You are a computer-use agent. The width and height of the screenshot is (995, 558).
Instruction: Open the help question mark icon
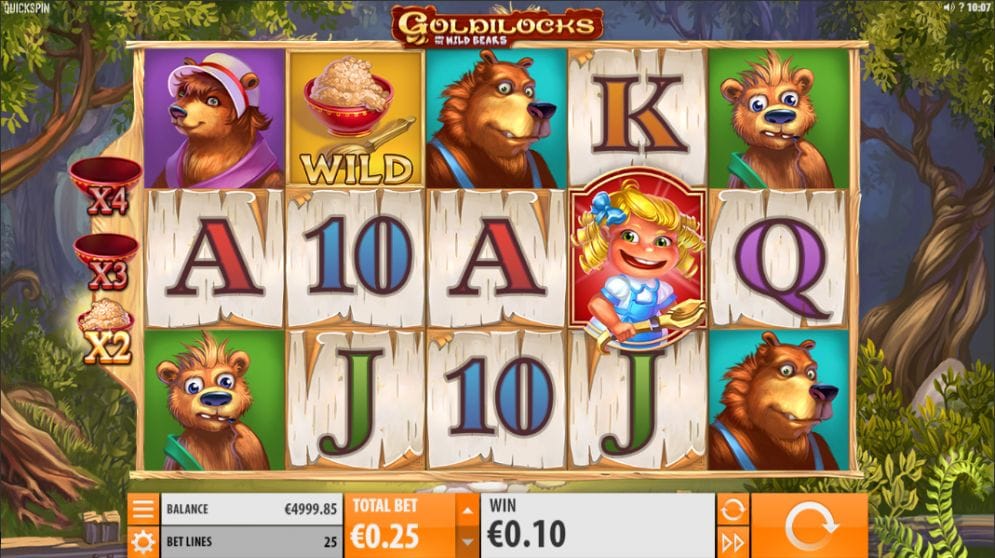(961, 7)
